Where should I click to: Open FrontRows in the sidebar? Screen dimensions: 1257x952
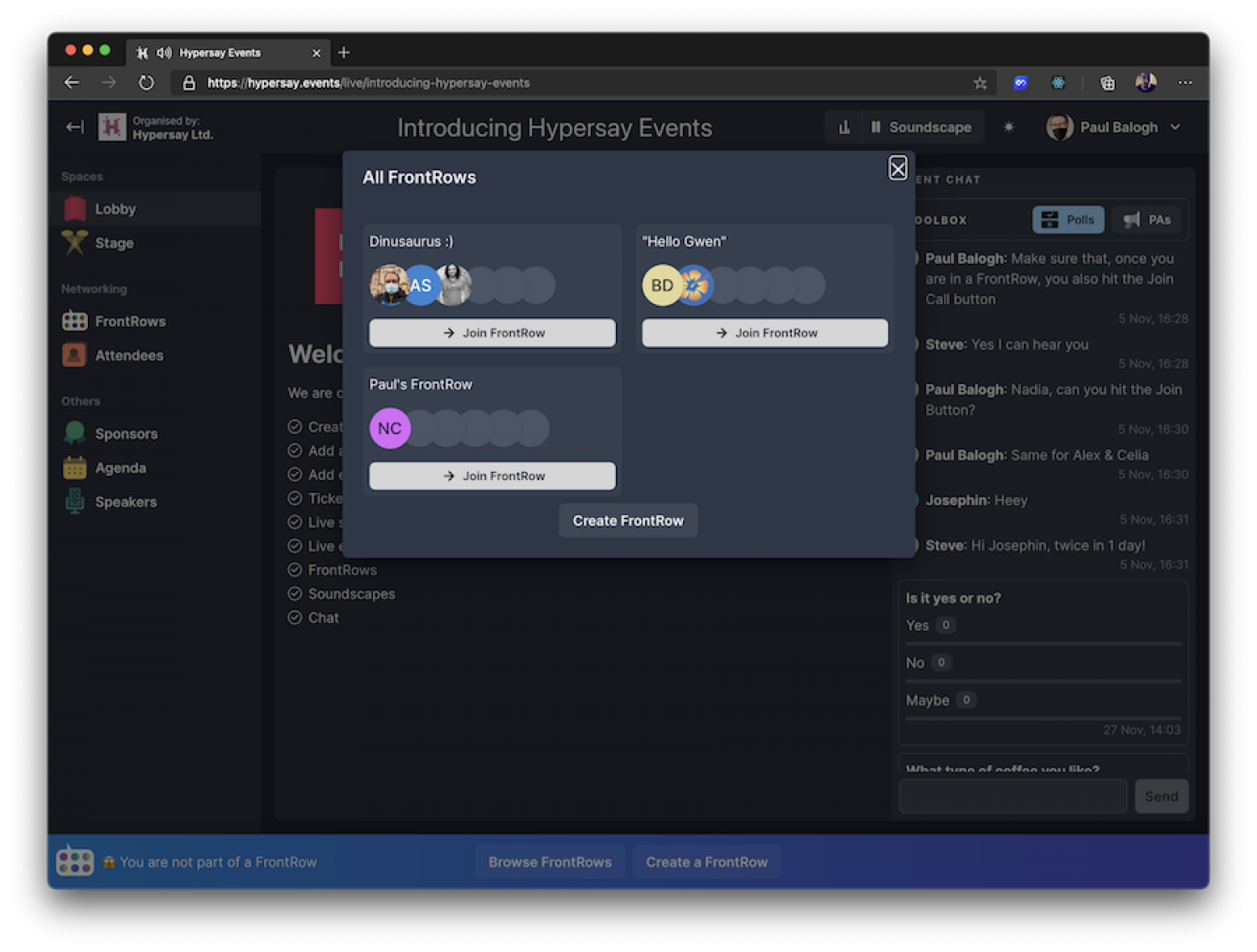tap(130, 321)
